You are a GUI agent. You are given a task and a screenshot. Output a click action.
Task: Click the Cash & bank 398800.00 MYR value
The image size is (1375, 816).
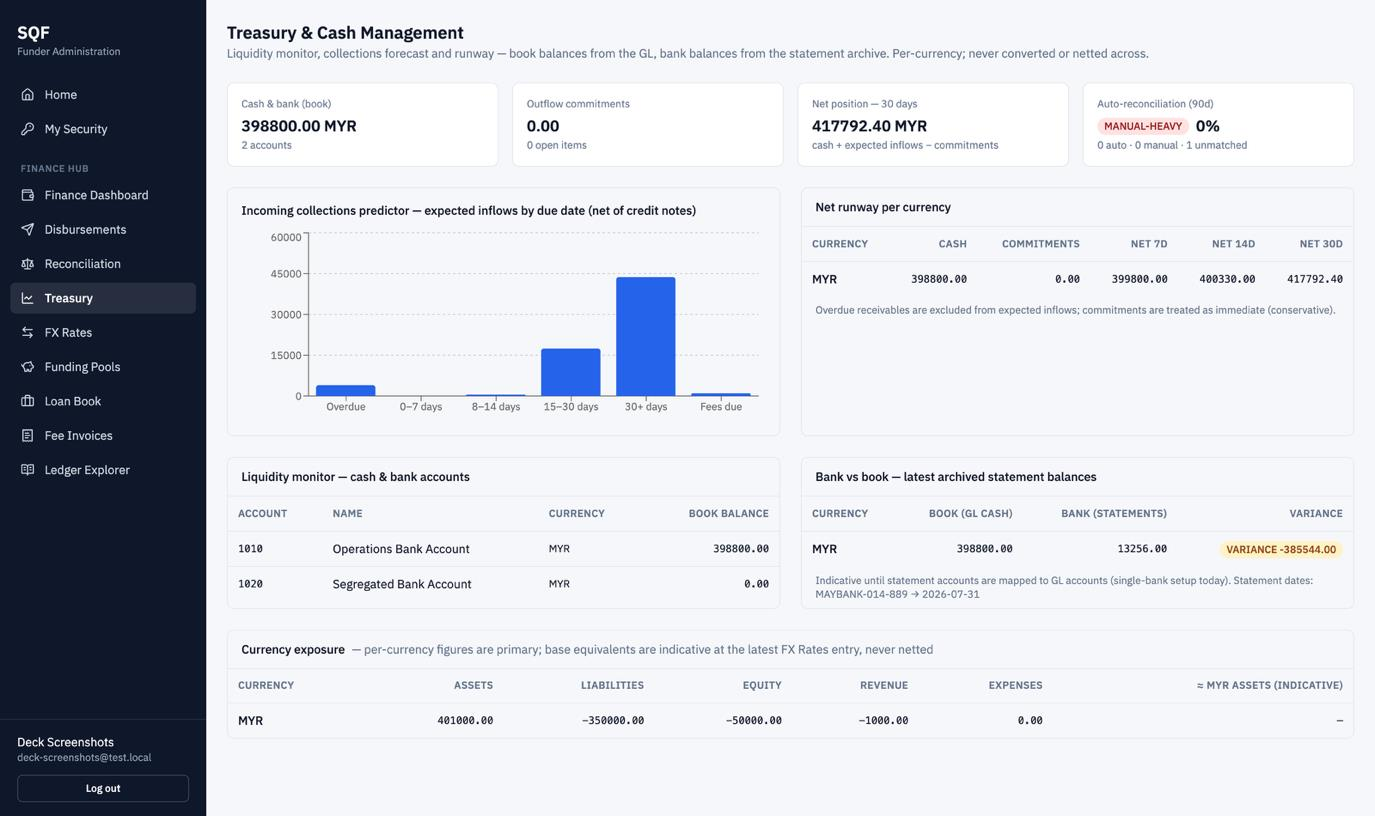[x=299, y=126]
